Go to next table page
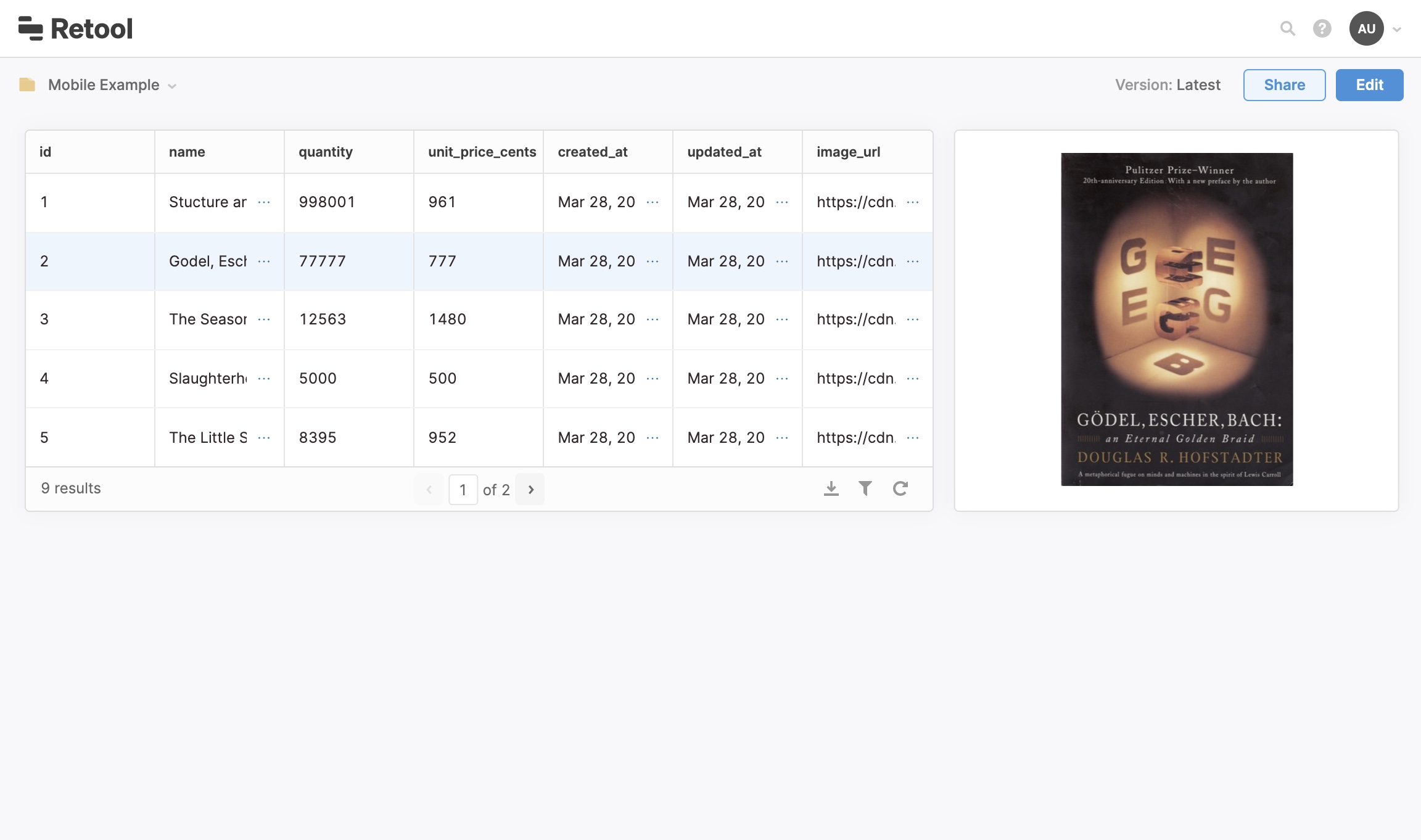Image resolution: width=1421 pixels, height=840 pixels. coord(530,490)
